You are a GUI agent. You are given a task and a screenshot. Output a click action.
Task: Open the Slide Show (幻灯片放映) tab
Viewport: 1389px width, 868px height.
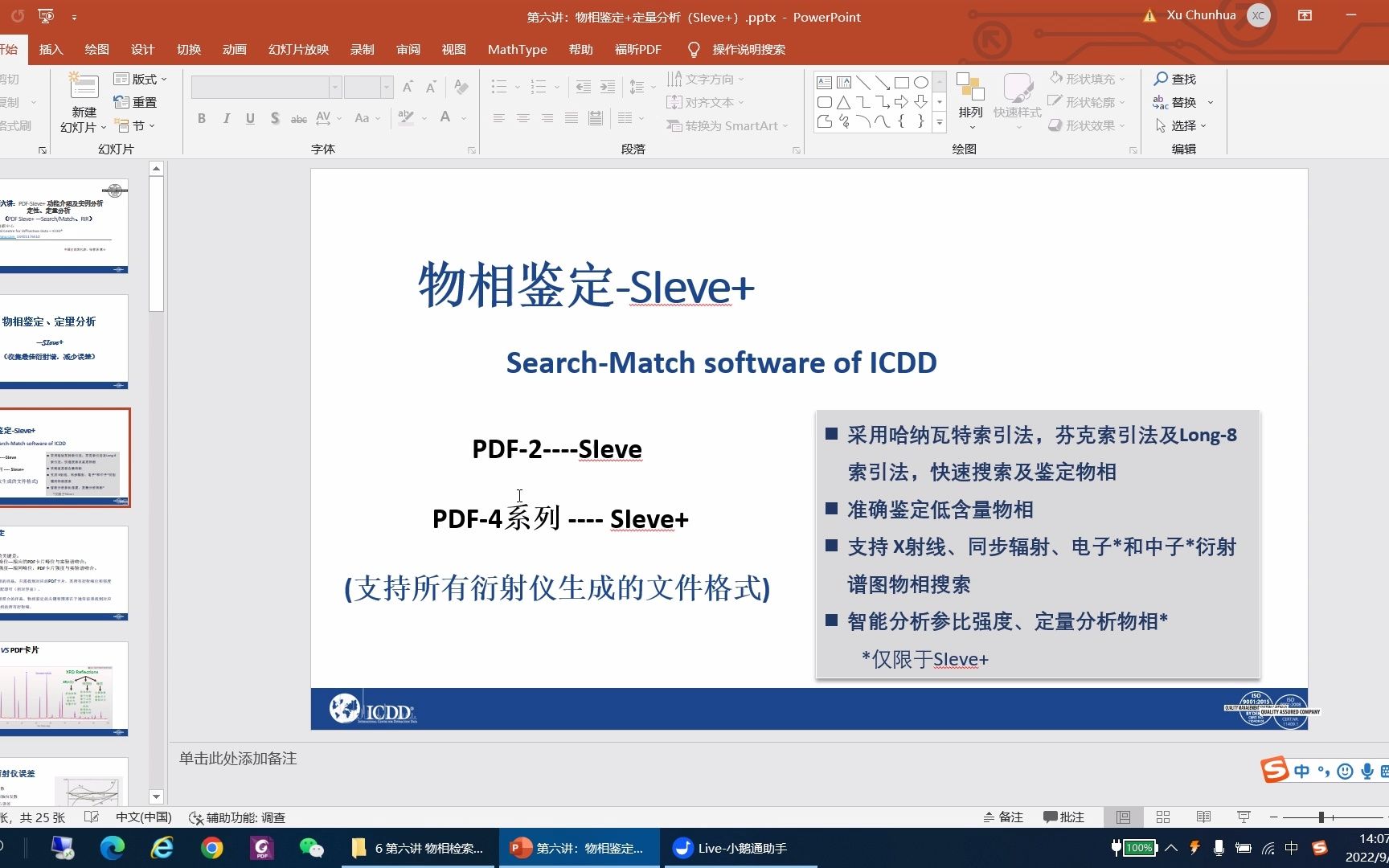tap(298, 49)
